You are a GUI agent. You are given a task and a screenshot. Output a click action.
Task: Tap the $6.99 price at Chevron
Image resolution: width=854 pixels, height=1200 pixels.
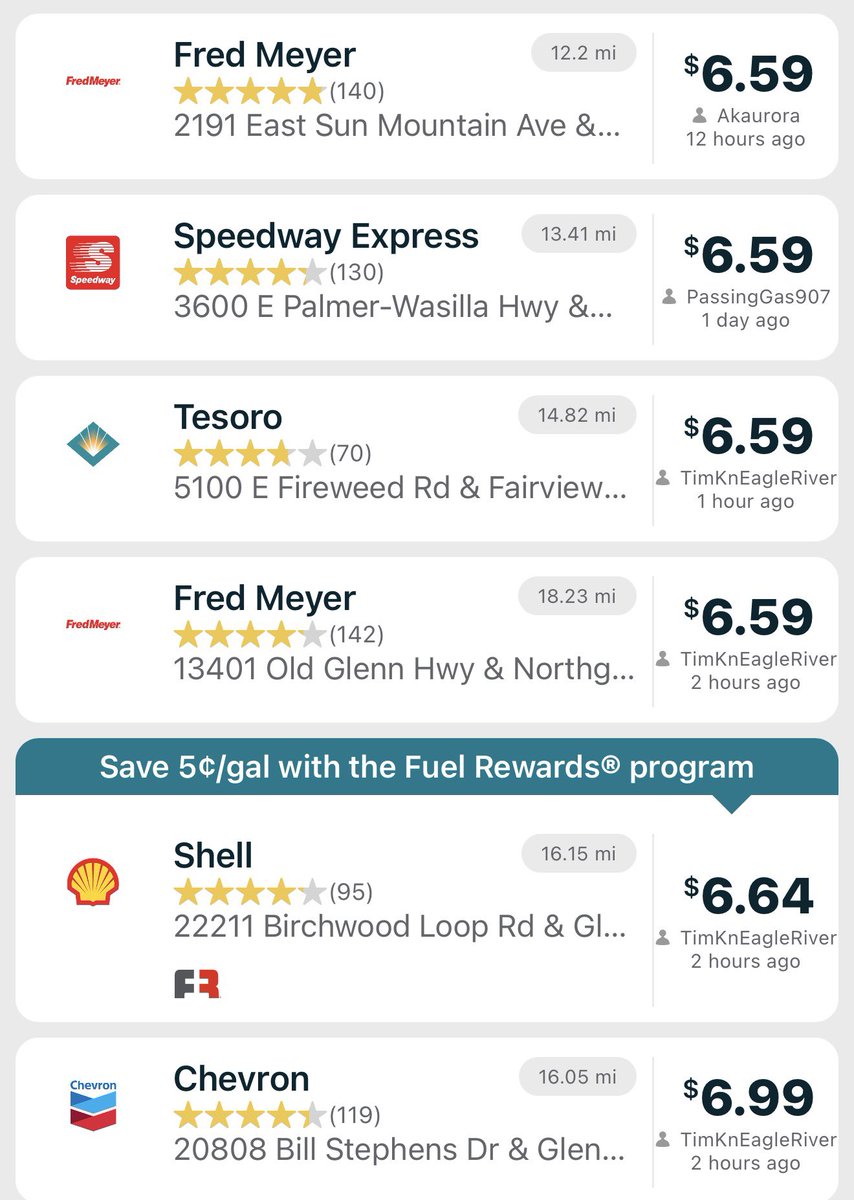tap(748, 1097)
